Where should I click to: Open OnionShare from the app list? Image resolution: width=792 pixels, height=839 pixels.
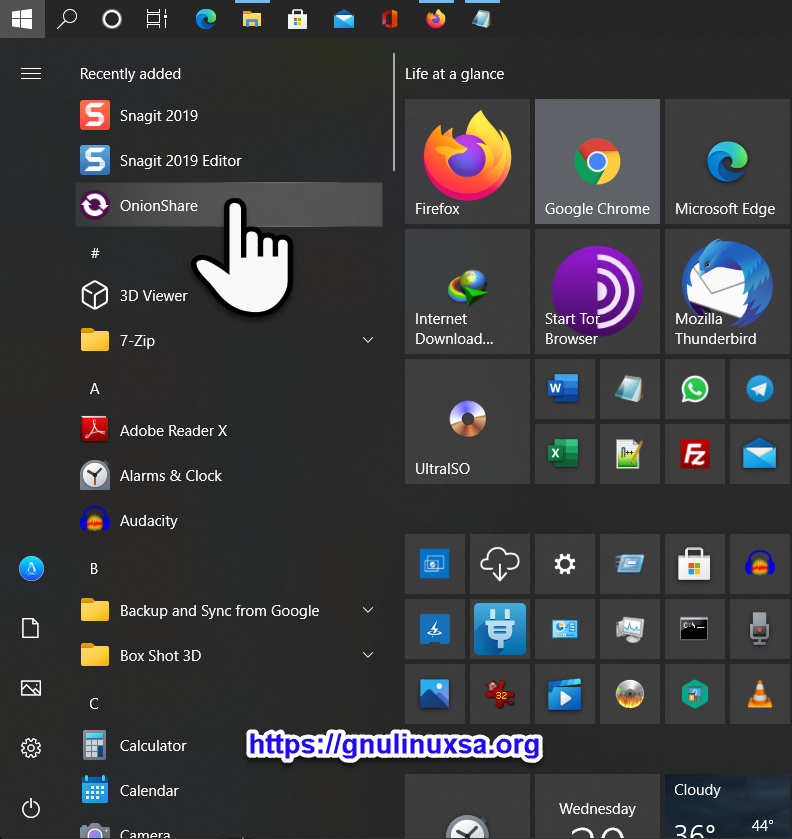click(x=229, y=205)
